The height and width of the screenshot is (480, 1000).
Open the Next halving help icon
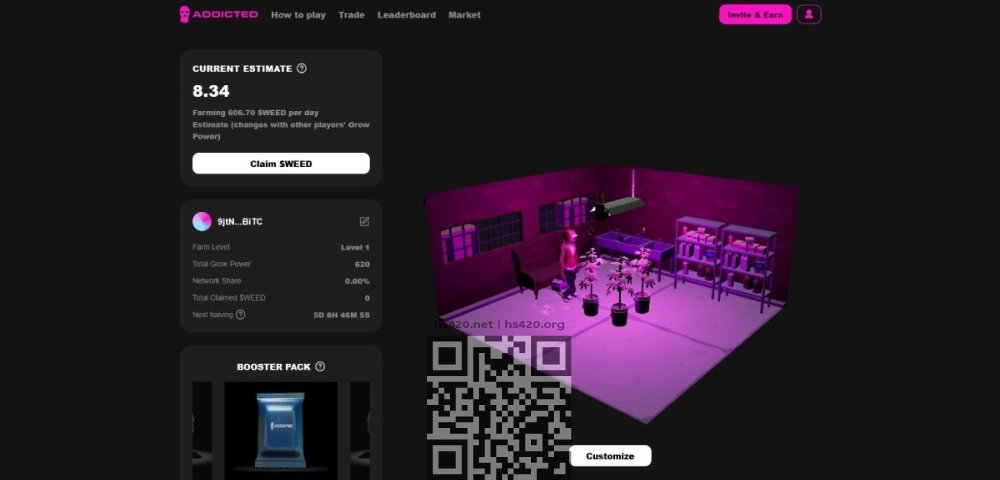240,314
